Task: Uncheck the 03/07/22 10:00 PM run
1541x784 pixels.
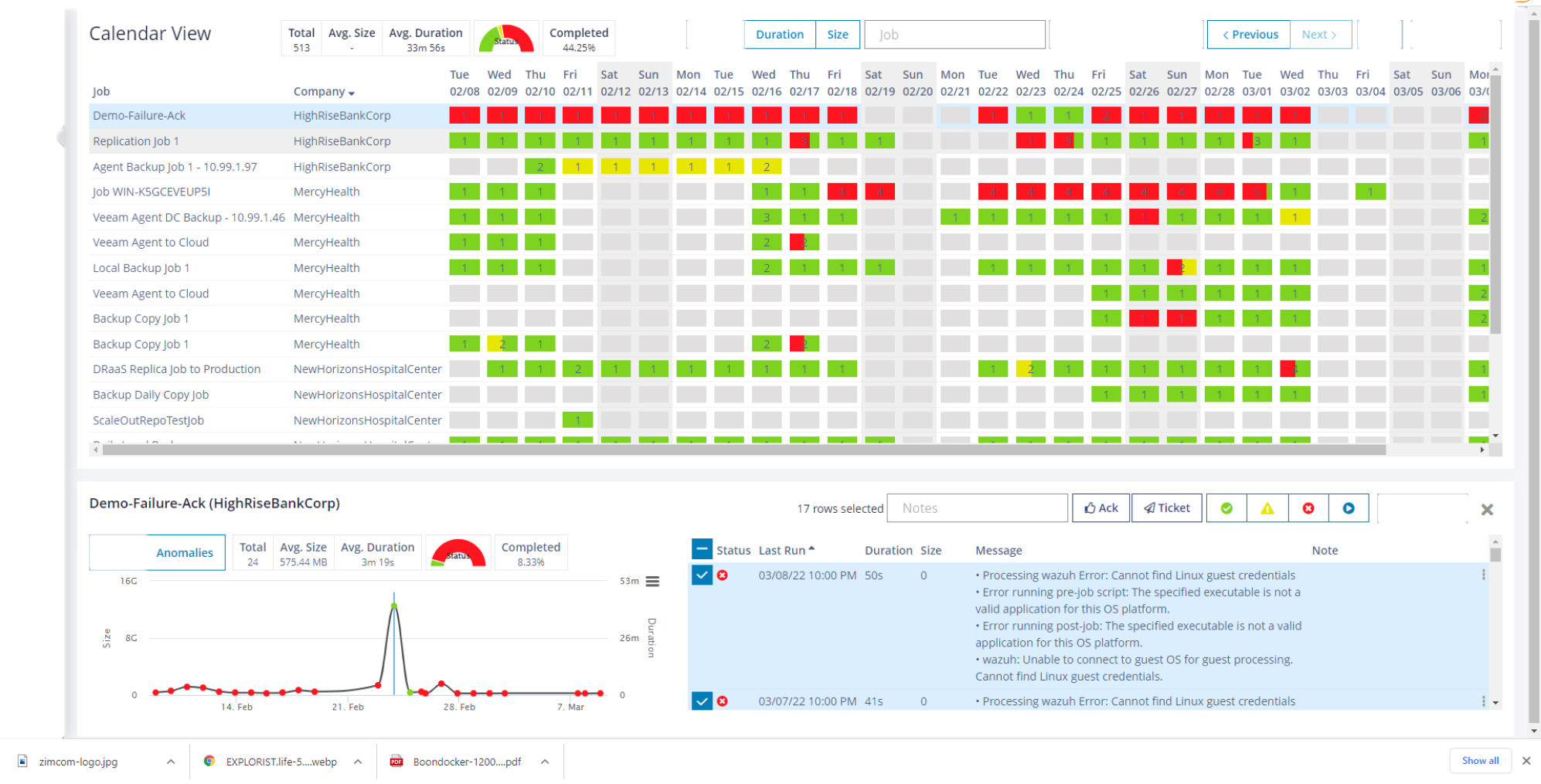Action: (702, 701)
